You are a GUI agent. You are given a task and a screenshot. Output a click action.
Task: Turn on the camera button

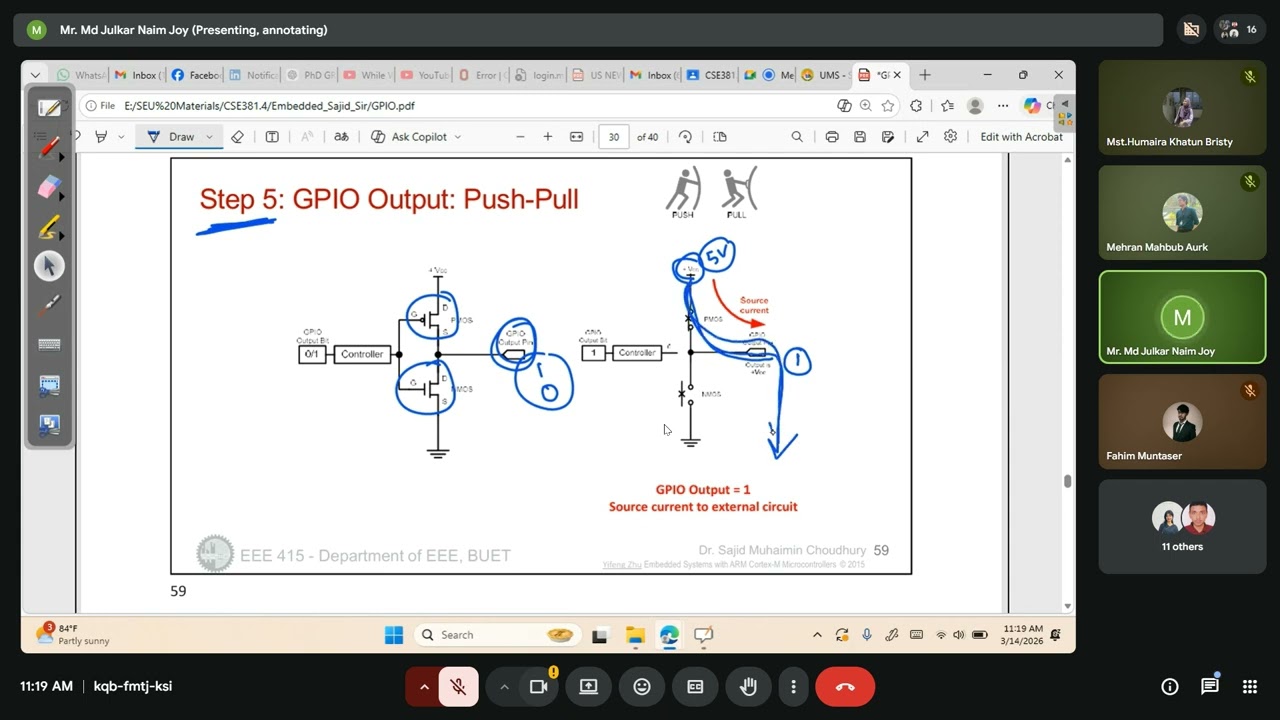[539, 687]
